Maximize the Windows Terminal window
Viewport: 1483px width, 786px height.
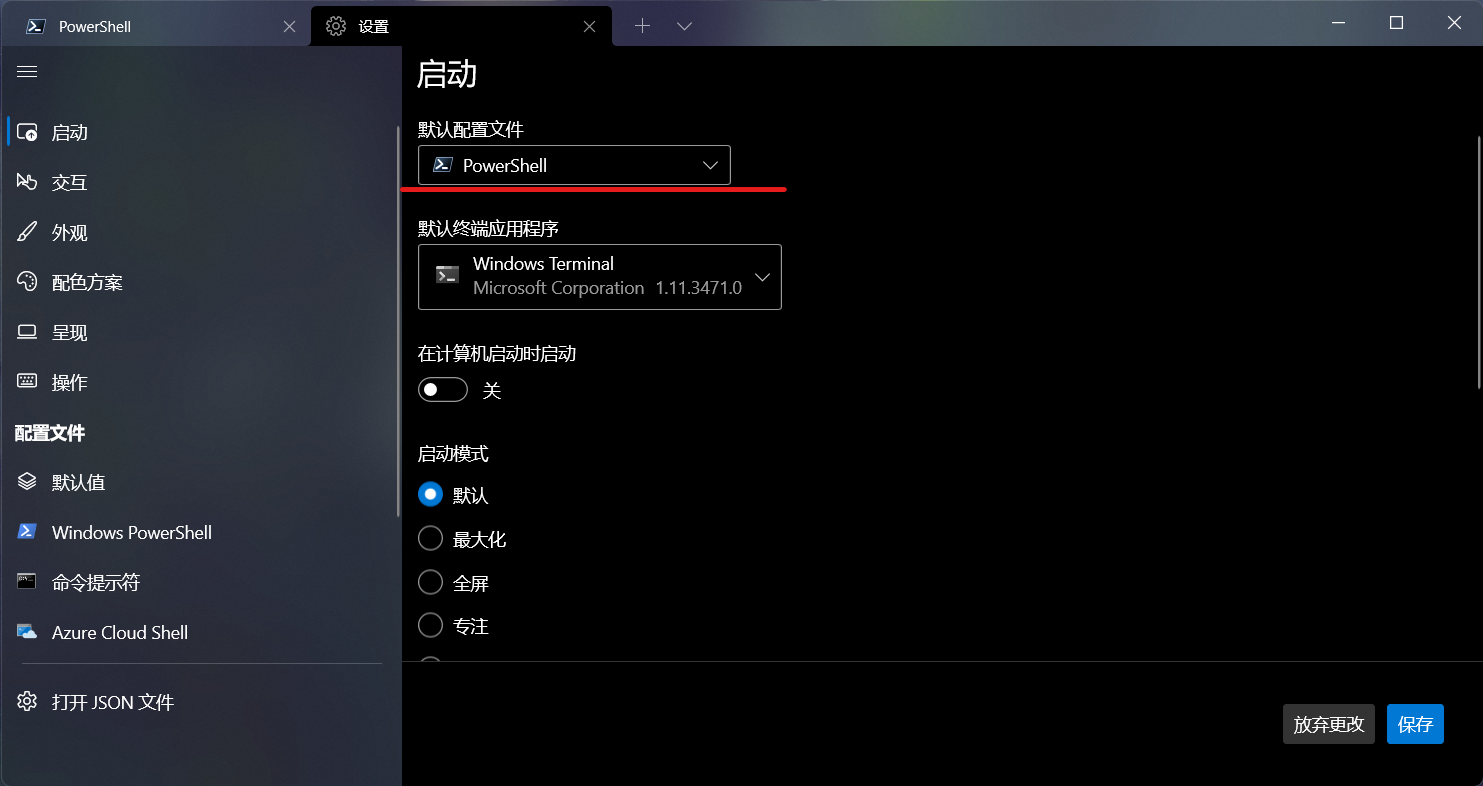[x=1397, y=23]
